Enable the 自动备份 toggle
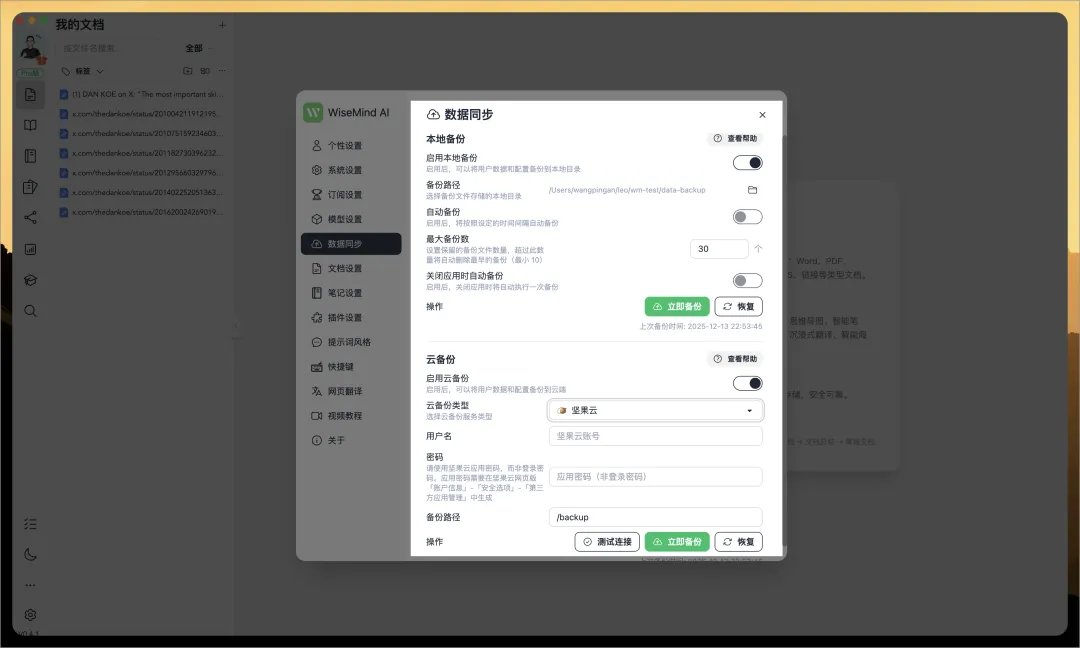Screen dimensions: 1080x648 tap(747, 217)
